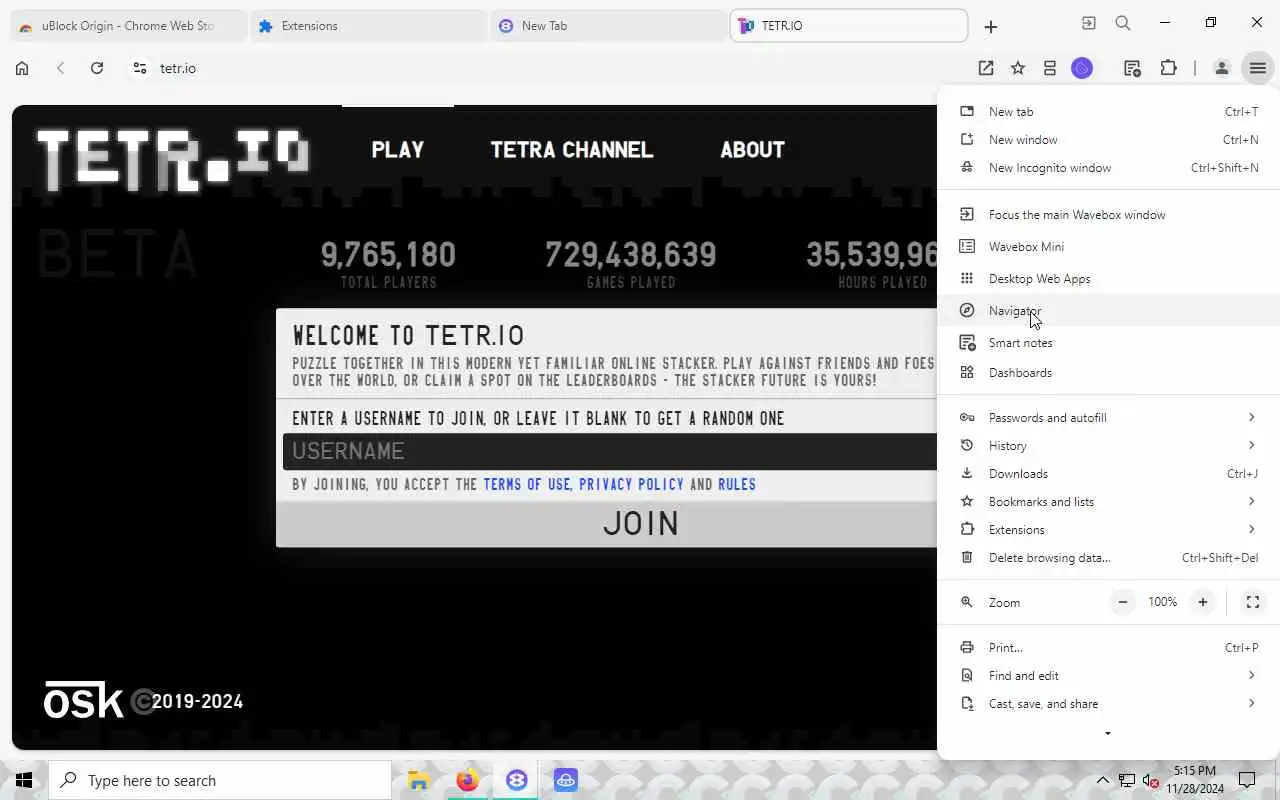
Task: Open the Rules link
Action: pos(737,484)
